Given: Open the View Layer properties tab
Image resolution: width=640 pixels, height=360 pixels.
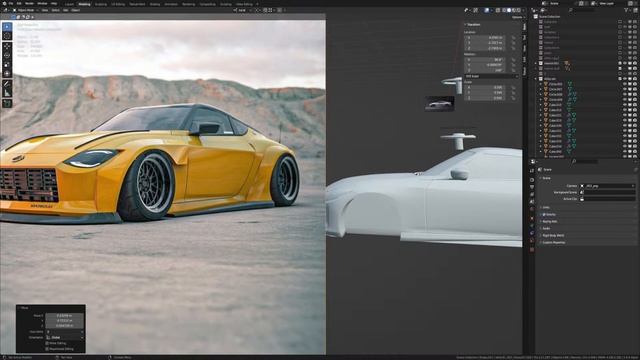Looking at the screenshot, I should [532, 194].
